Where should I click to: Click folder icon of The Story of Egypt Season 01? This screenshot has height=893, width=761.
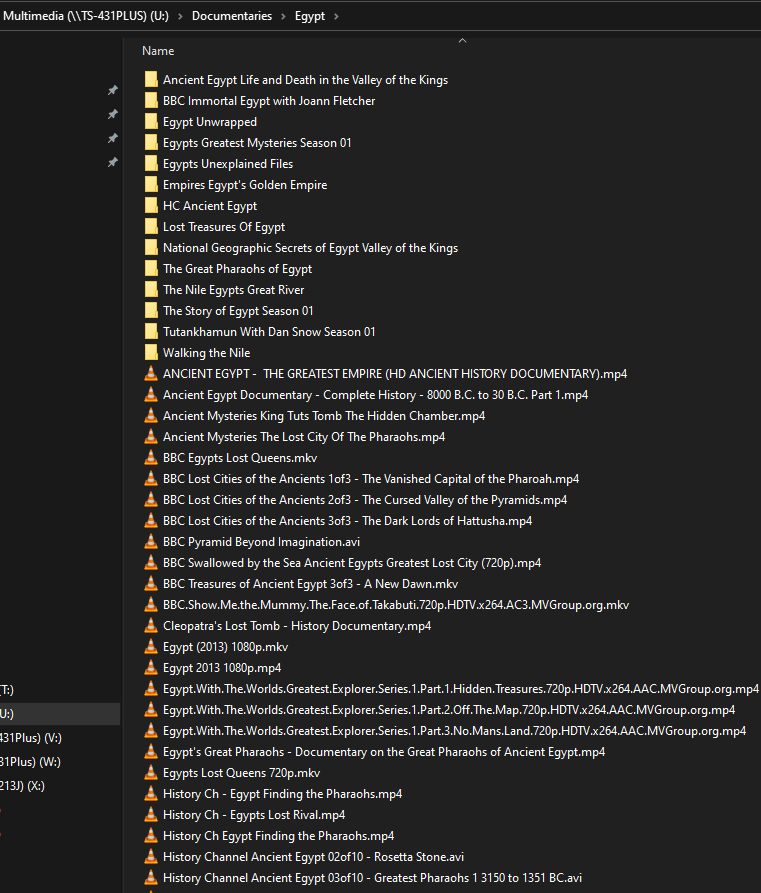pyautogui.click(x=151, y=310)
